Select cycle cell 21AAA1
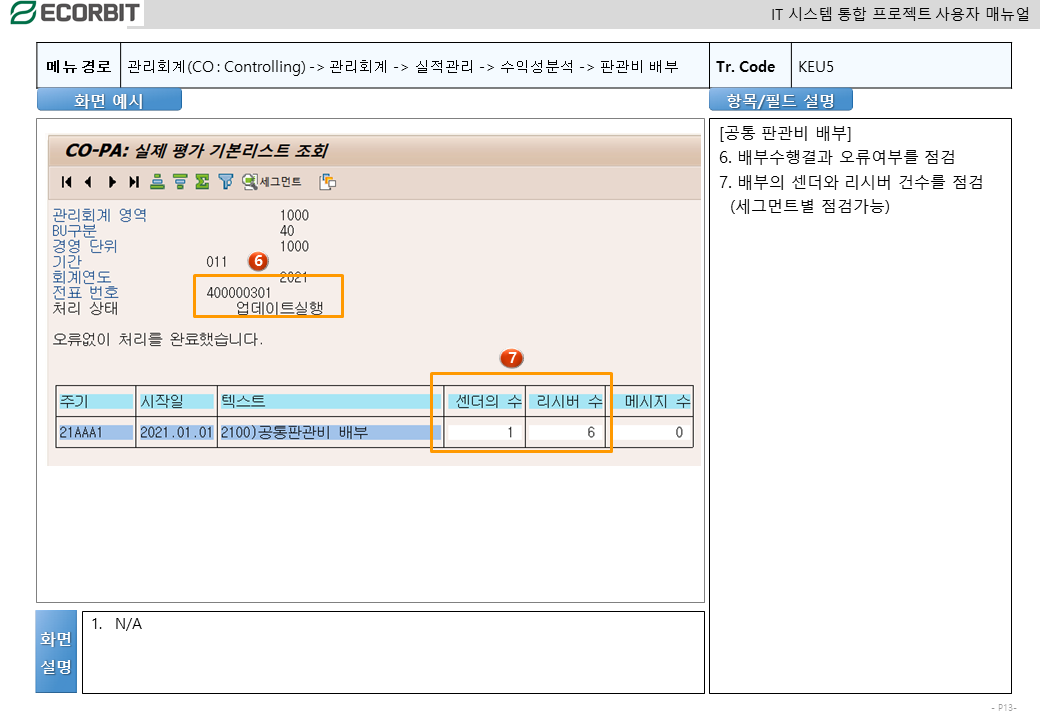Viewport: 1040px width, 720px height. tap(95, 433)
